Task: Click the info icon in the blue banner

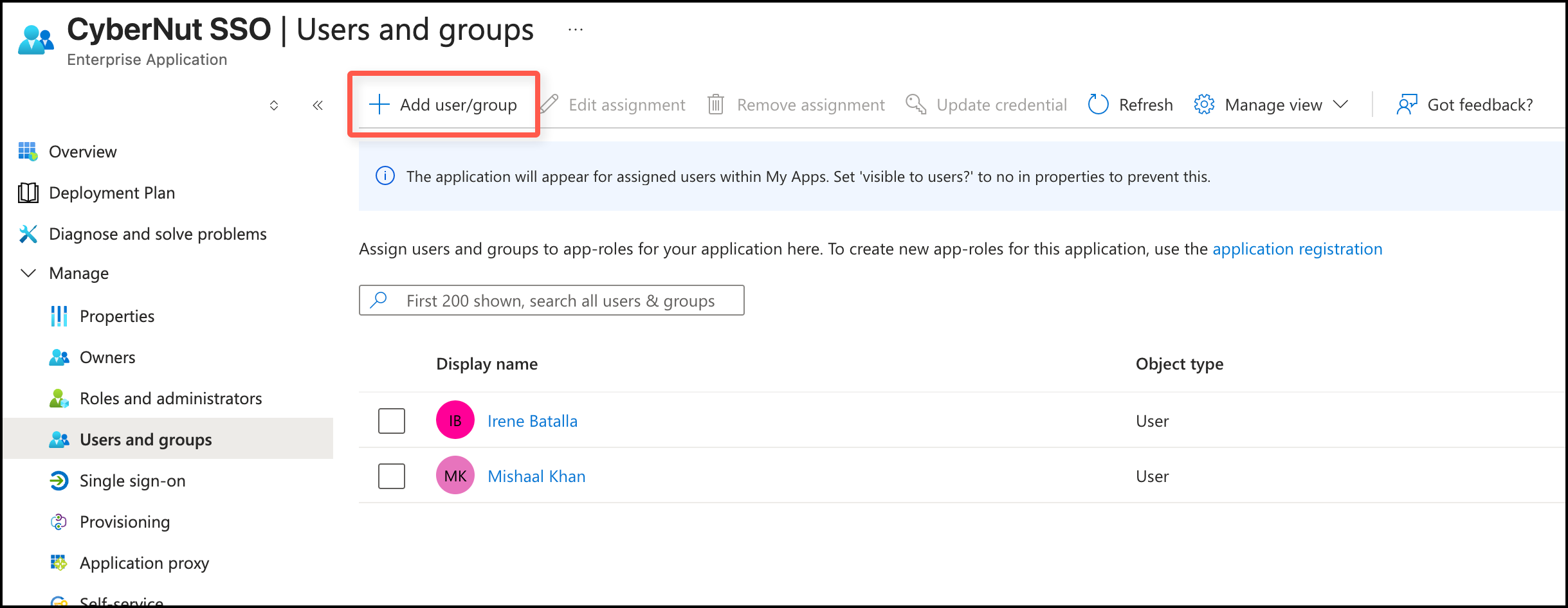Action: point(385,176)
